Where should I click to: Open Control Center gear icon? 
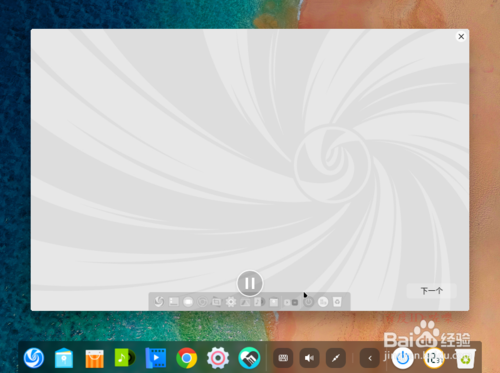coord(218,358)
